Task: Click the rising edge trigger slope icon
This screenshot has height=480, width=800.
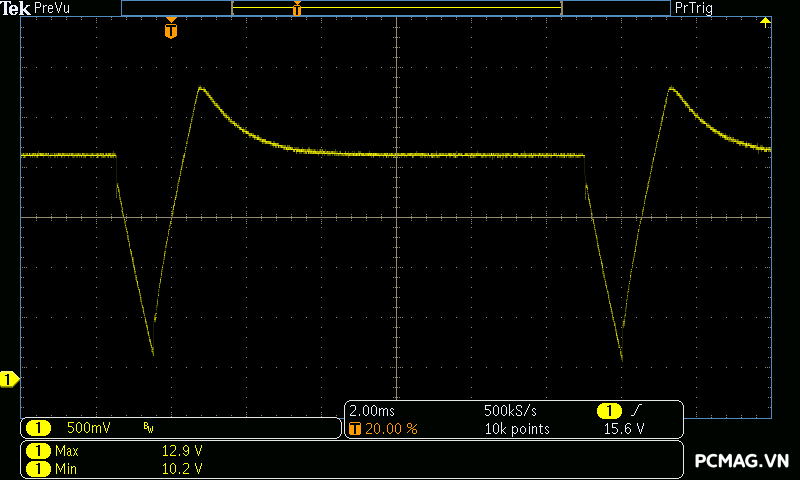Action: (637, 411)
